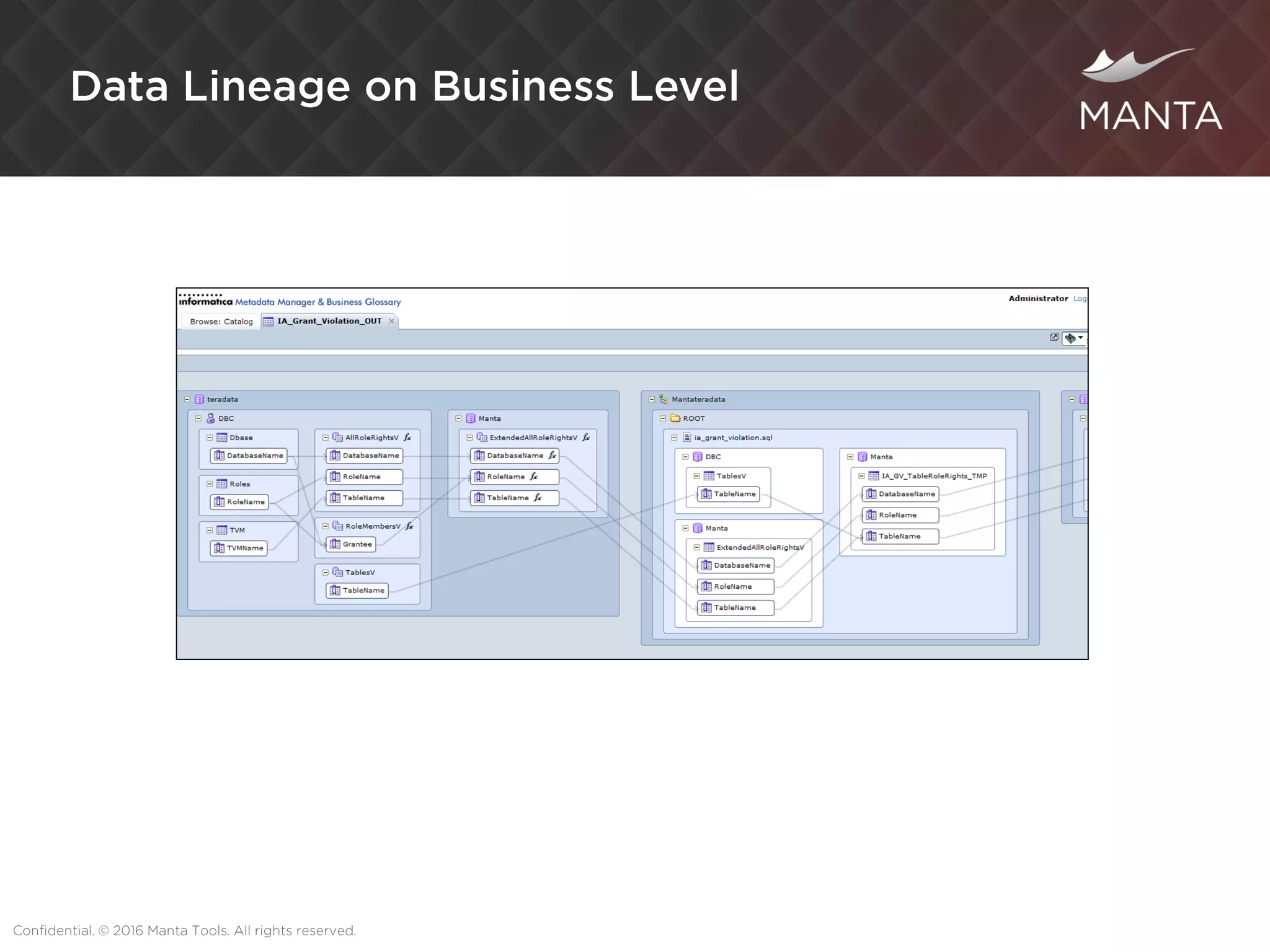The width and height of the screenshot is (1270, 952).
Task: Collapse the TVM table node
Action: tap(210, 531)
